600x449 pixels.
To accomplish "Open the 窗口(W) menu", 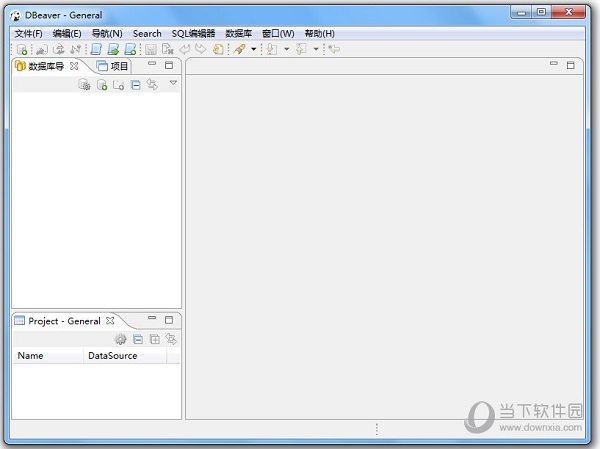I will [278, 34].
